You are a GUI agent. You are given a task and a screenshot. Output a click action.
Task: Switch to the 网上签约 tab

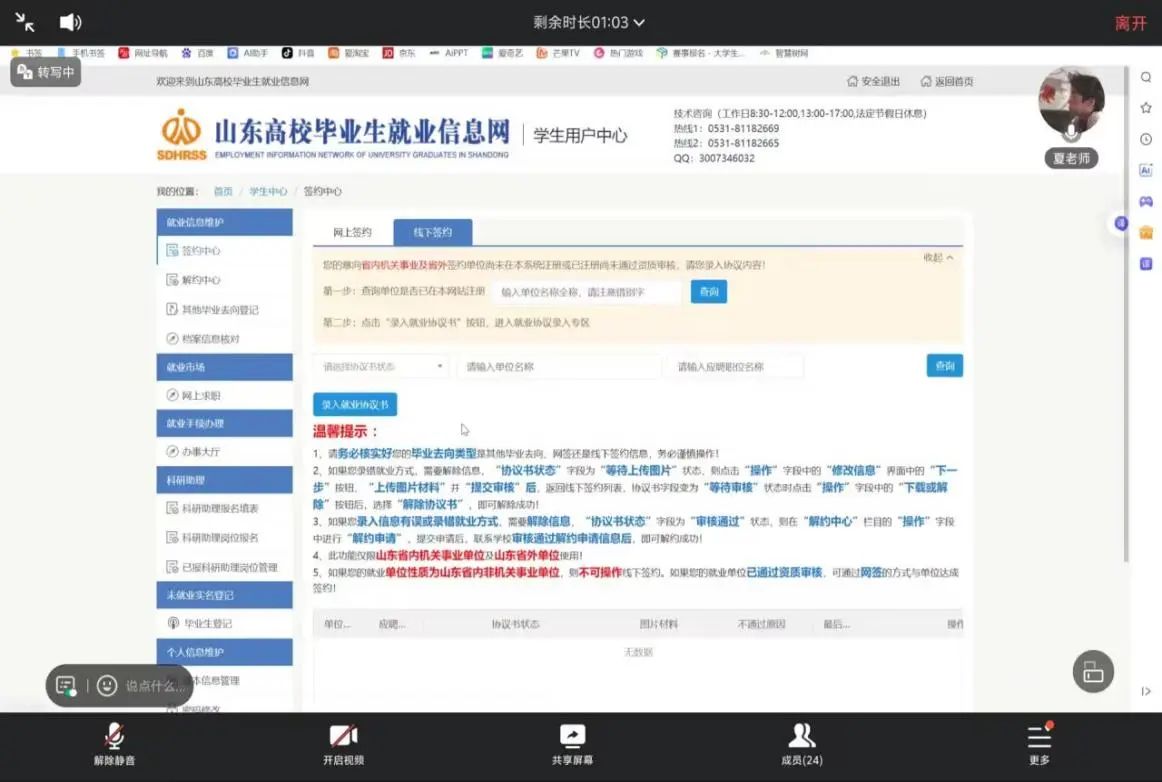351,232
